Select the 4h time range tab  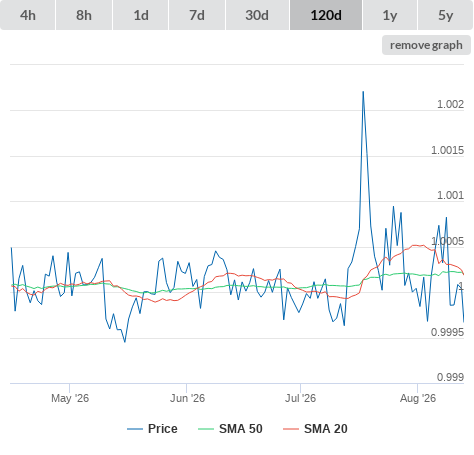point(28,15)
